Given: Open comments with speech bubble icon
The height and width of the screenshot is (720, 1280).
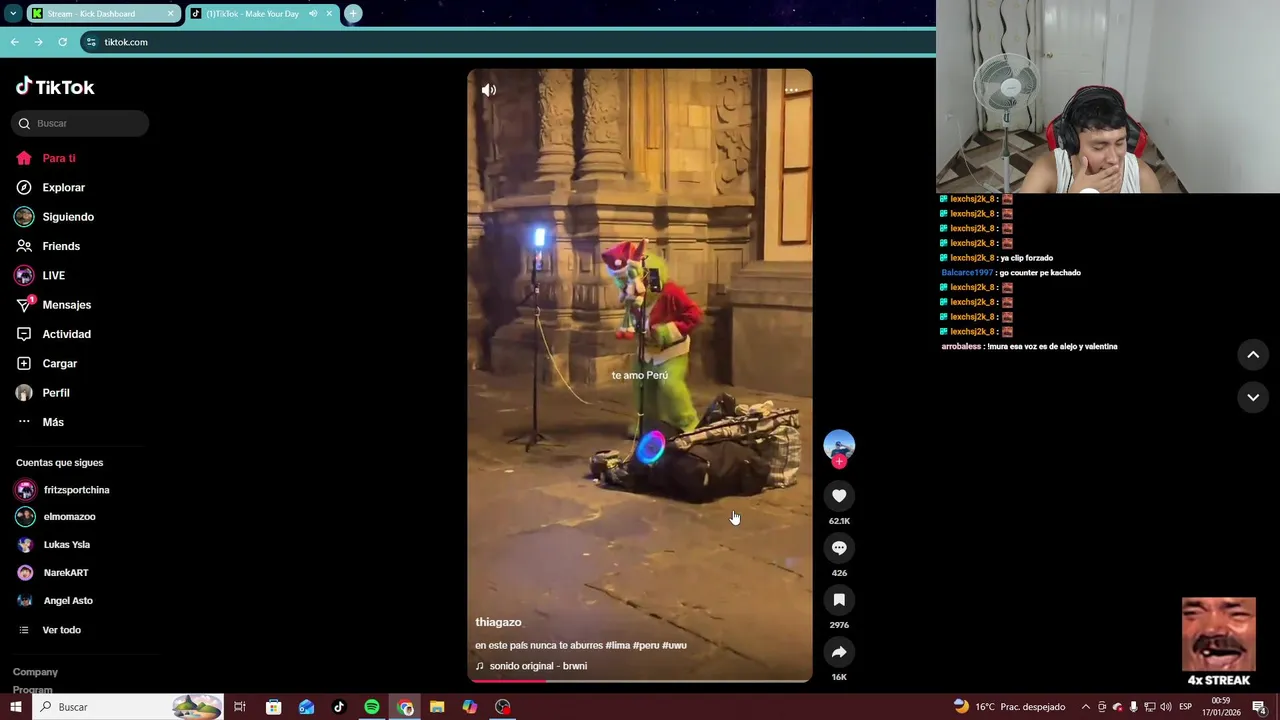Looking at the screenshot, I should click(839, 548).
